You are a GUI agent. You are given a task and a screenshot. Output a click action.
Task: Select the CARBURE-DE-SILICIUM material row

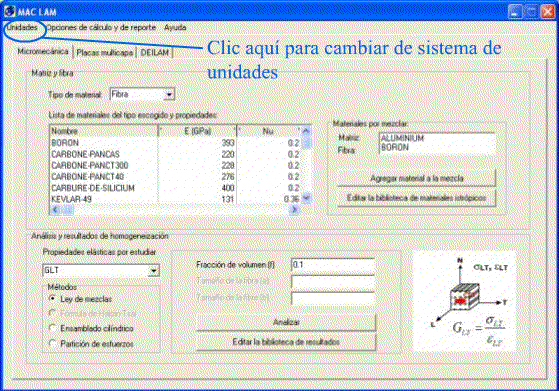175,188
